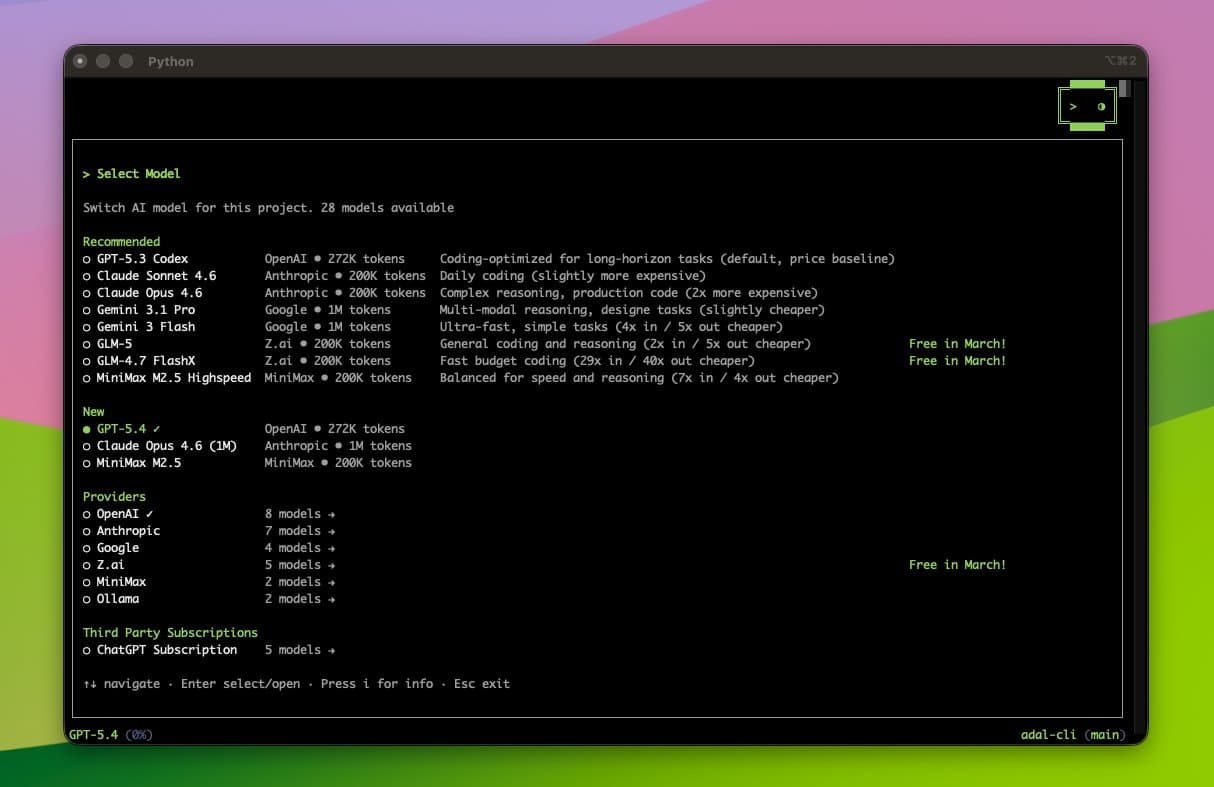Click the prompt caret before Select Model
The image size is (1214, 787).
(87, 174)
